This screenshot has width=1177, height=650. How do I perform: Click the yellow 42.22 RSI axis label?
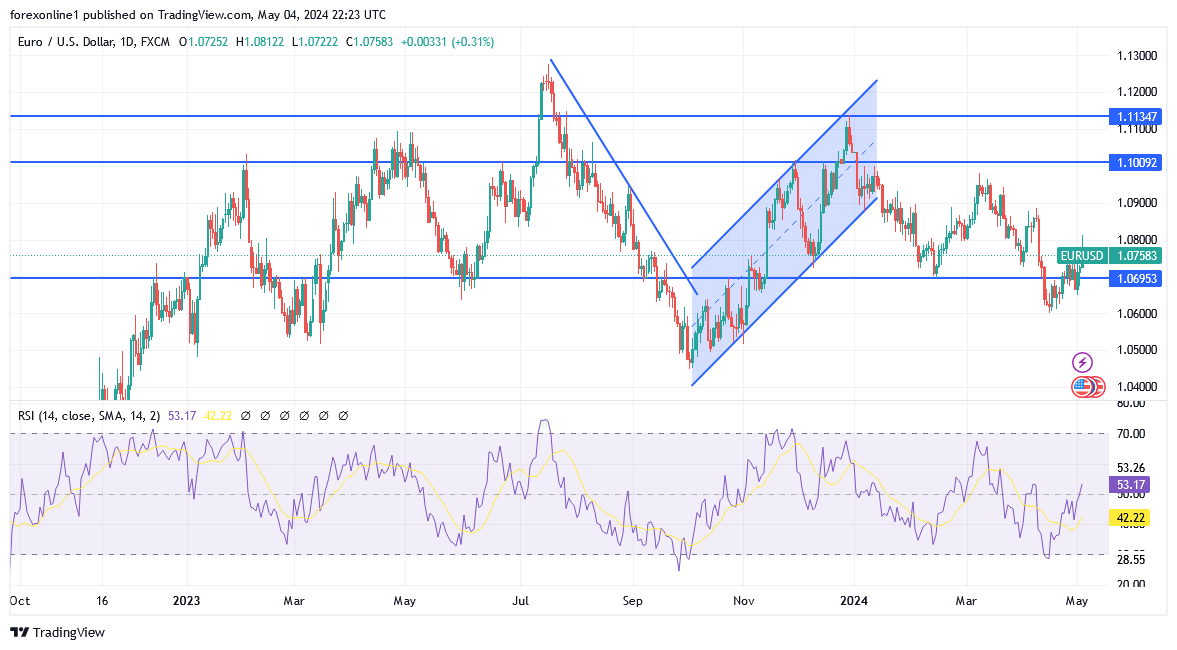pyautogui.click(x=1130, y=518)
